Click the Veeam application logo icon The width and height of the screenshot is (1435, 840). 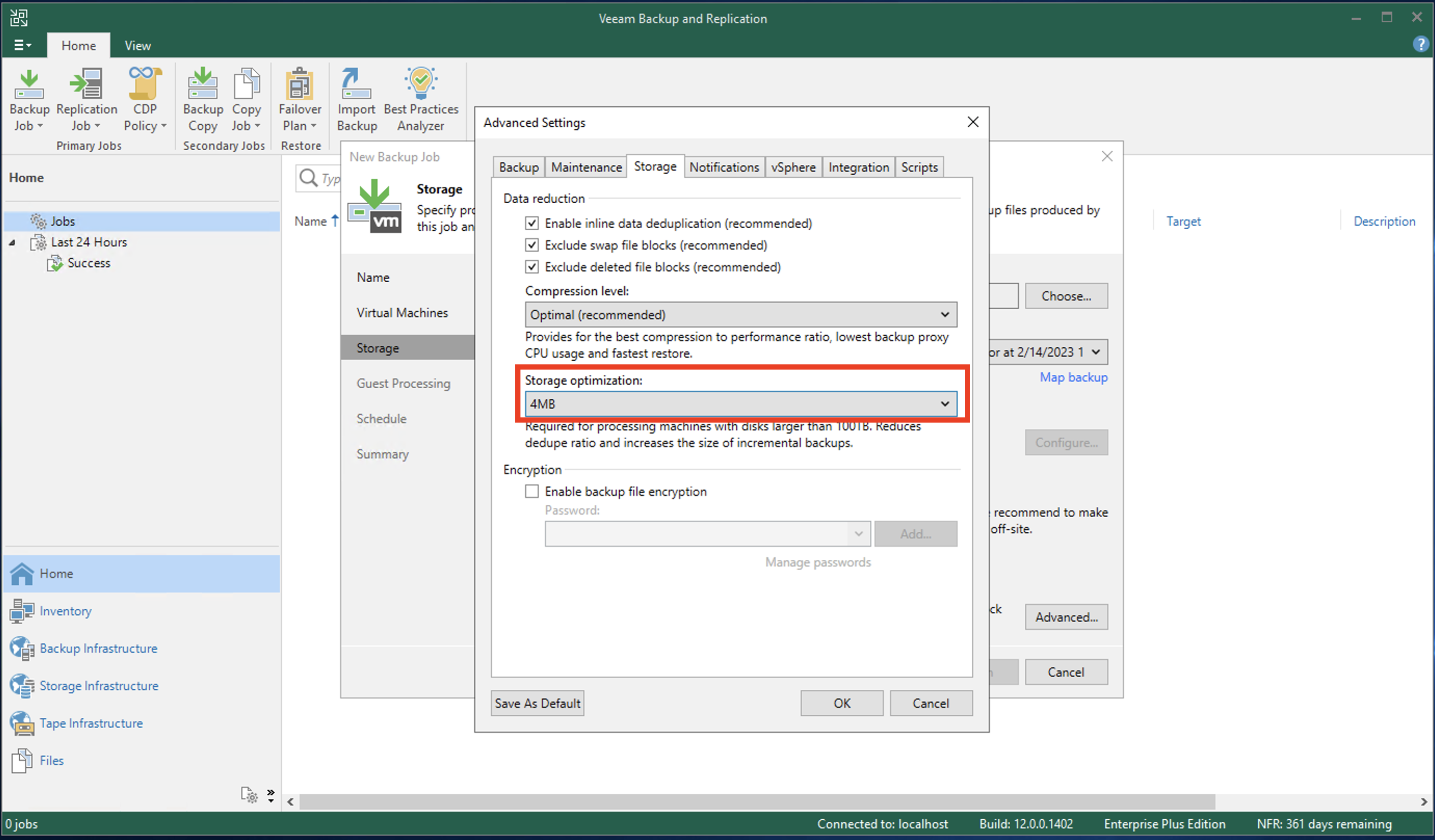[18, 18]
